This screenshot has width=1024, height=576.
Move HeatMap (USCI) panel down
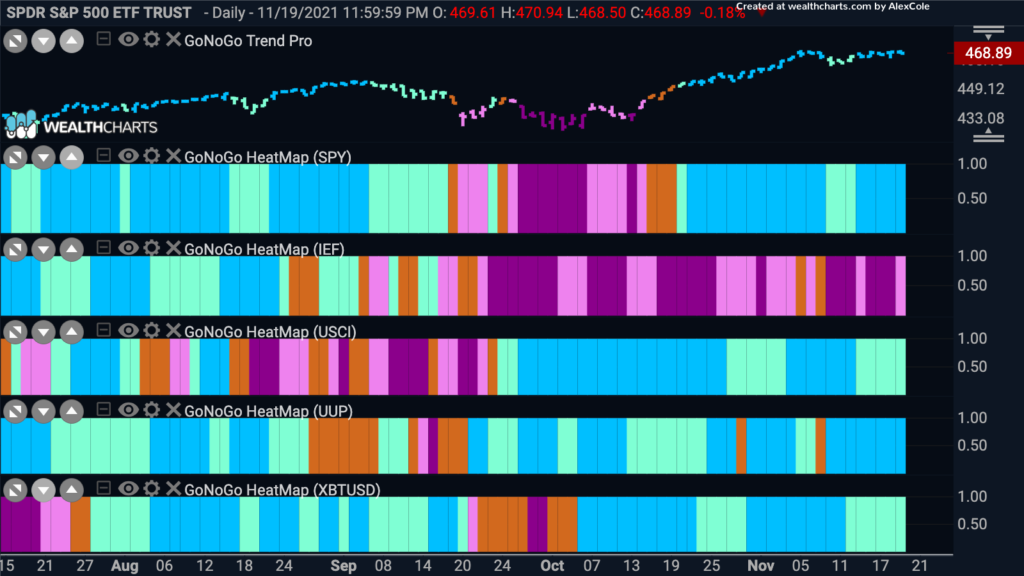pos(43,332)
